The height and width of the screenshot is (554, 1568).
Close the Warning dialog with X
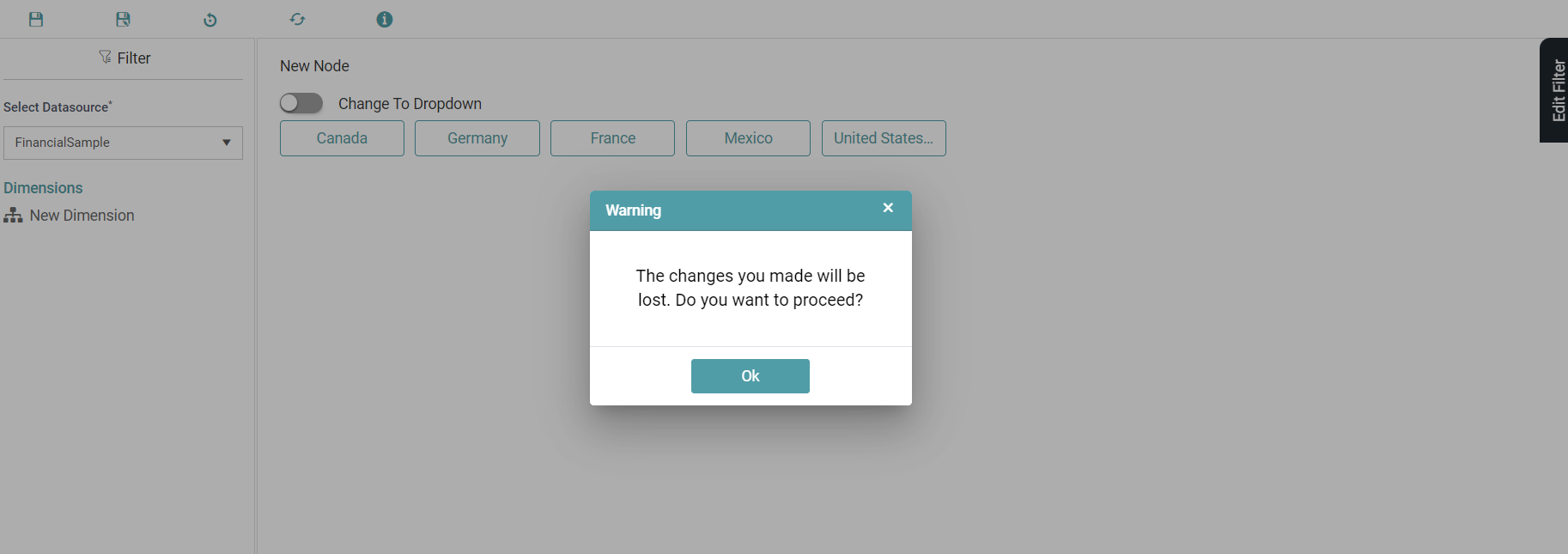pyautogui.click(x=888, y=208)
